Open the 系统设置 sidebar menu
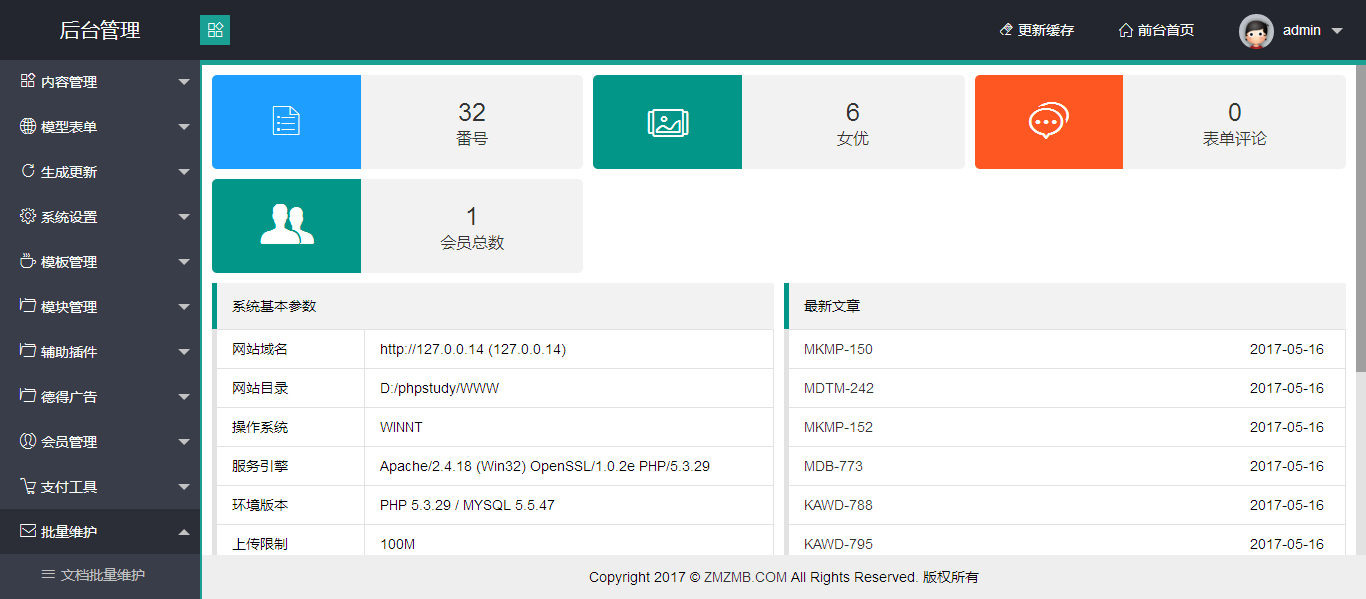1366x599 pixels. click(100, 217)
